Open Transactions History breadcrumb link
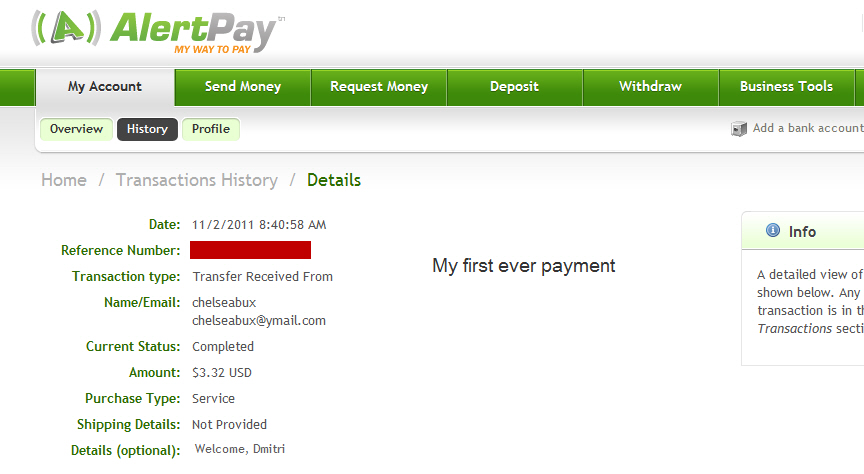 (x=197, y=180)
